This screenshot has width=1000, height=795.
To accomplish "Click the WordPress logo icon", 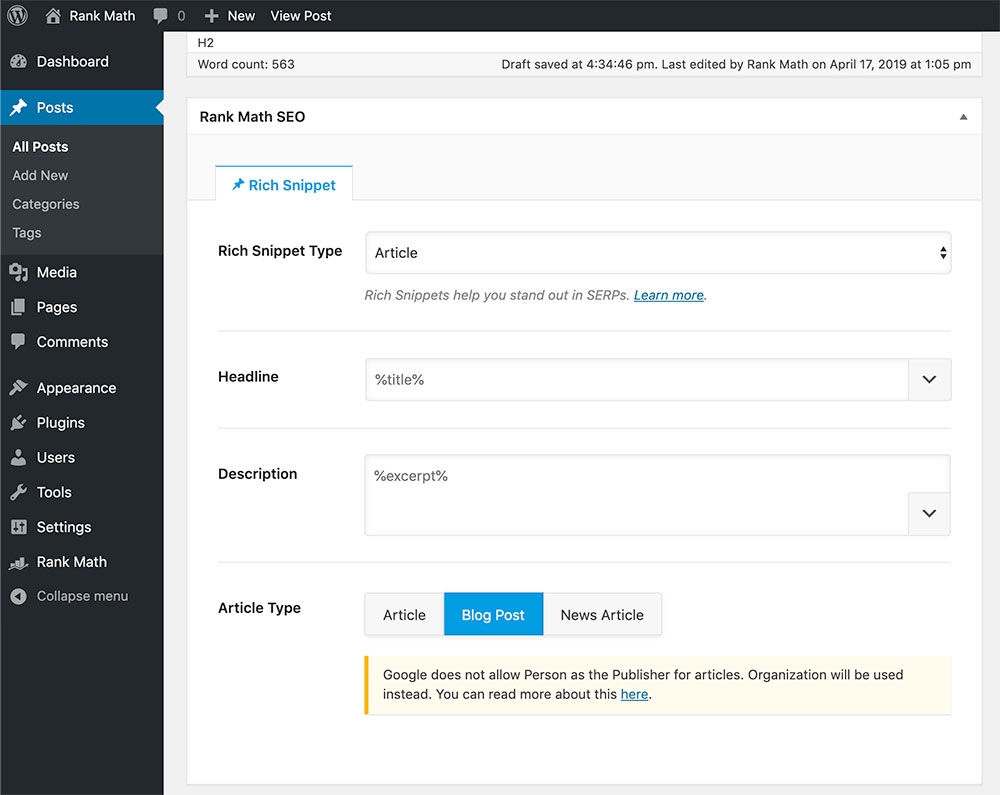I will pos(17,16).
